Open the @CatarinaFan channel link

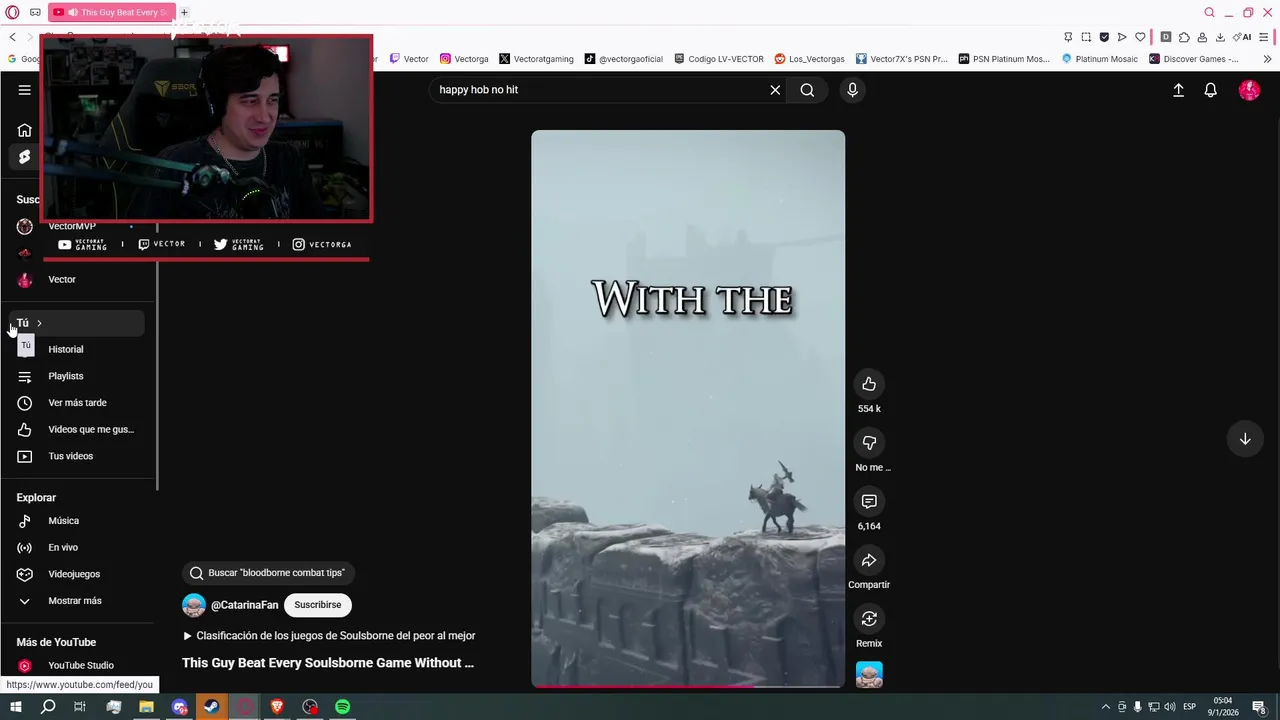pyautogui.click(x=244, y=605)
